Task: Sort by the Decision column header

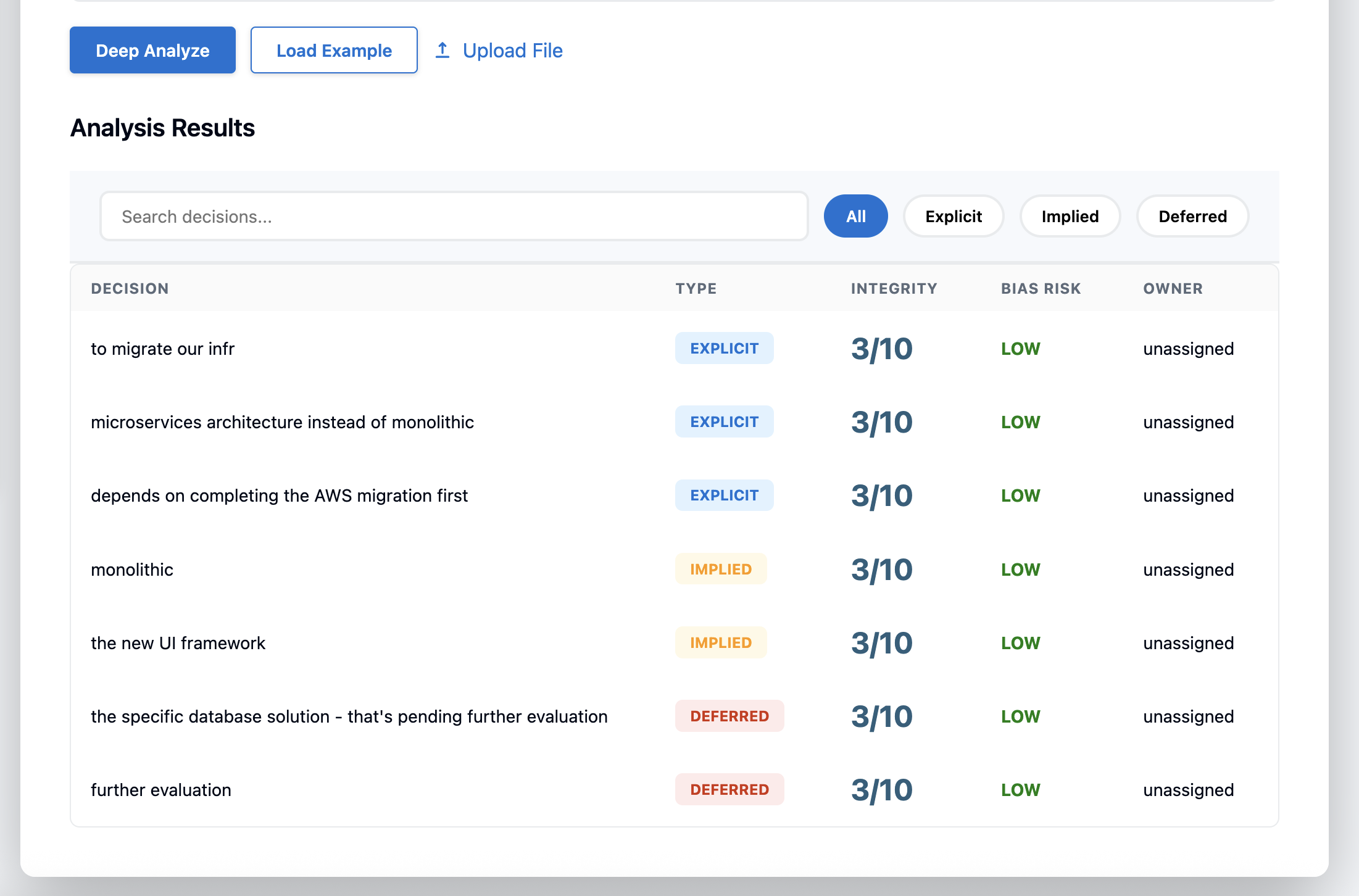Action: click(130, 289)
